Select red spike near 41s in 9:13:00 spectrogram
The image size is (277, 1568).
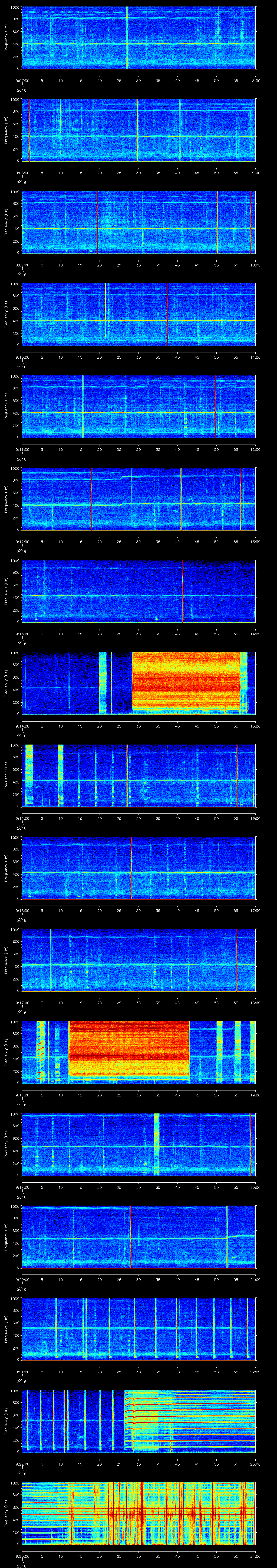tap(183, 591)
